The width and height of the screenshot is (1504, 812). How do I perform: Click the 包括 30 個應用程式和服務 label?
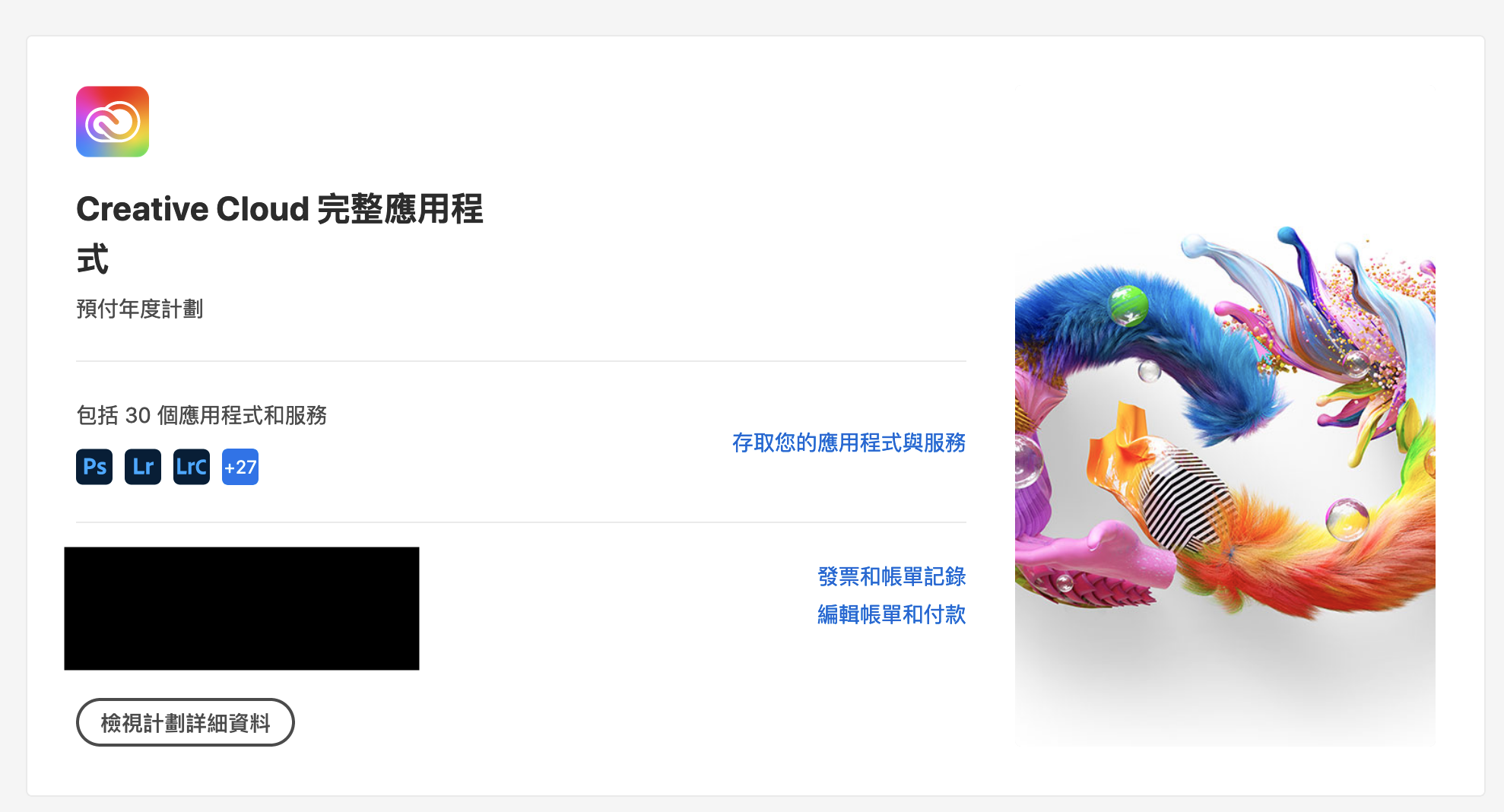[201, 415]
